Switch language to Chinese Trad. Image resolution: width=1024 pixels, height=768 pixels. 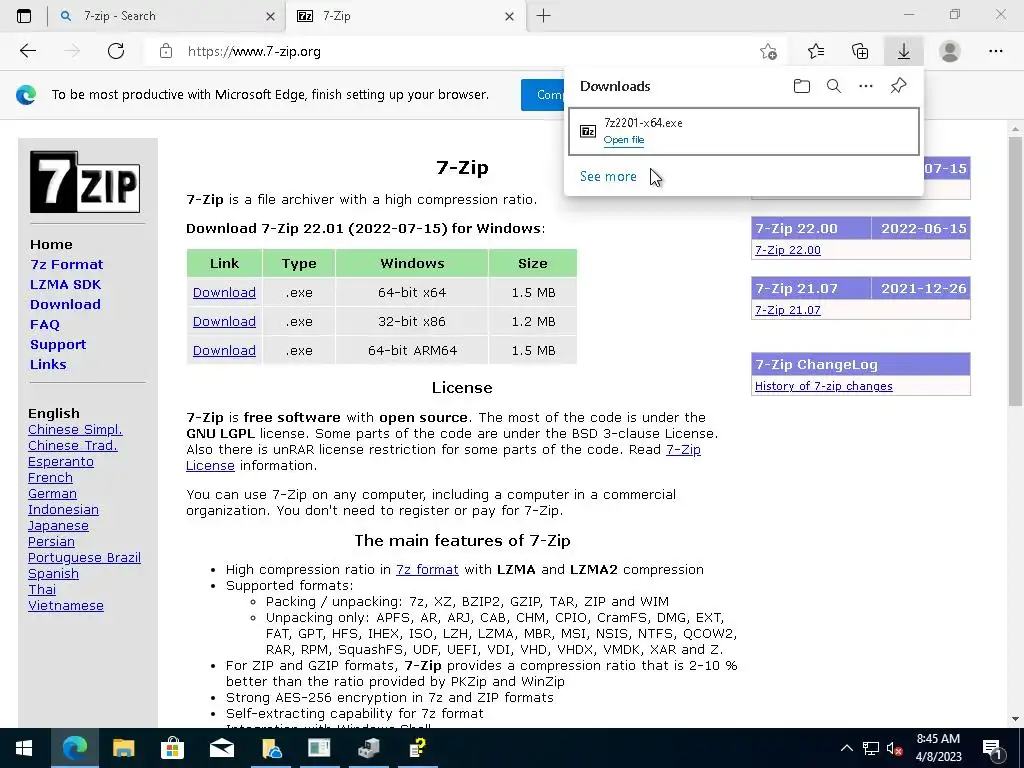[72, 445]
